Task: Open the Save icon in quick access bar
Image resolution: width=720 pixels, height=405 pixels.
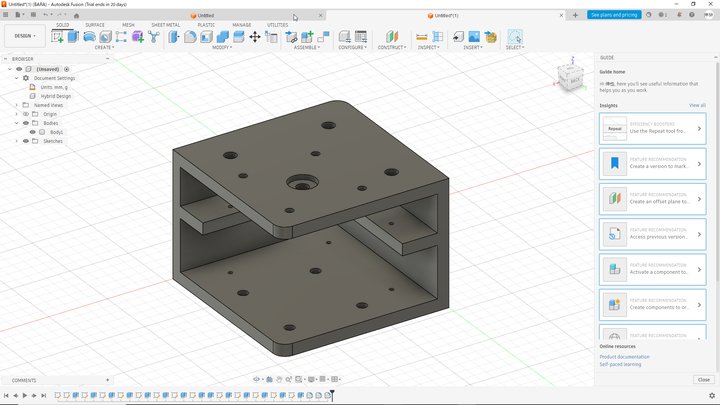Action: [33, 15]
